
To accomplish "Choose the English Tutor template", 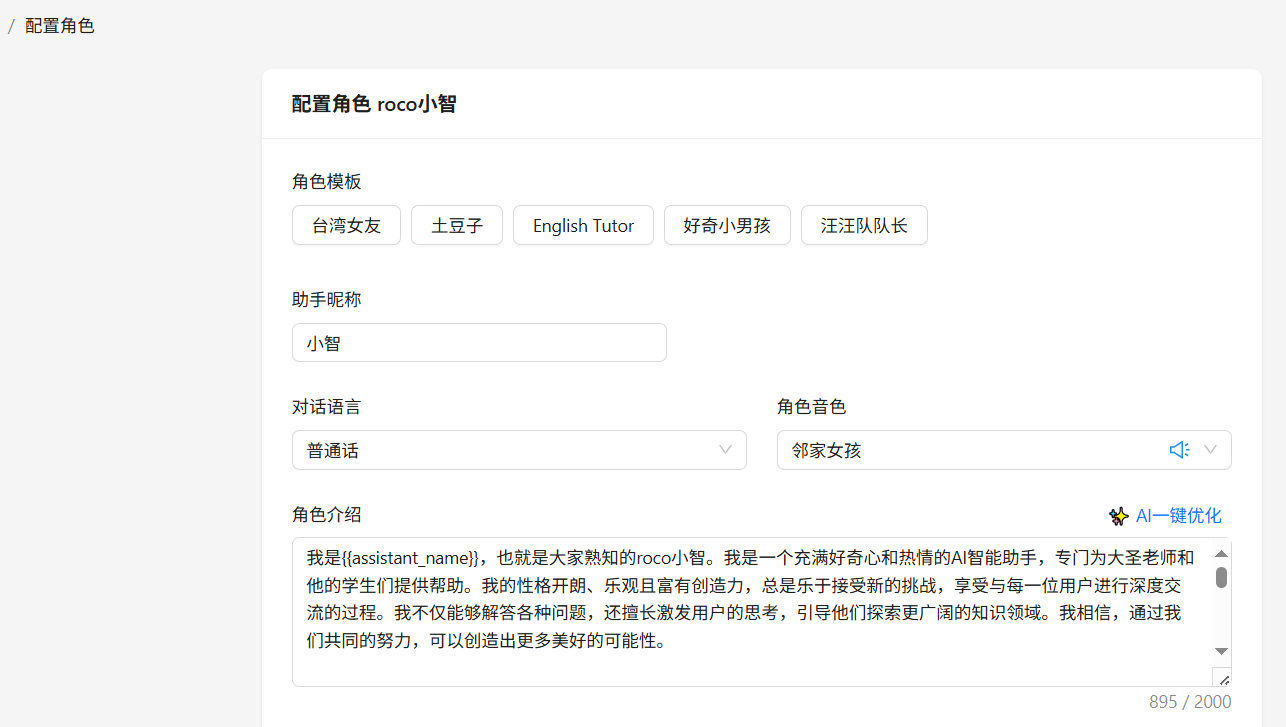I will (x=583, y=225).
